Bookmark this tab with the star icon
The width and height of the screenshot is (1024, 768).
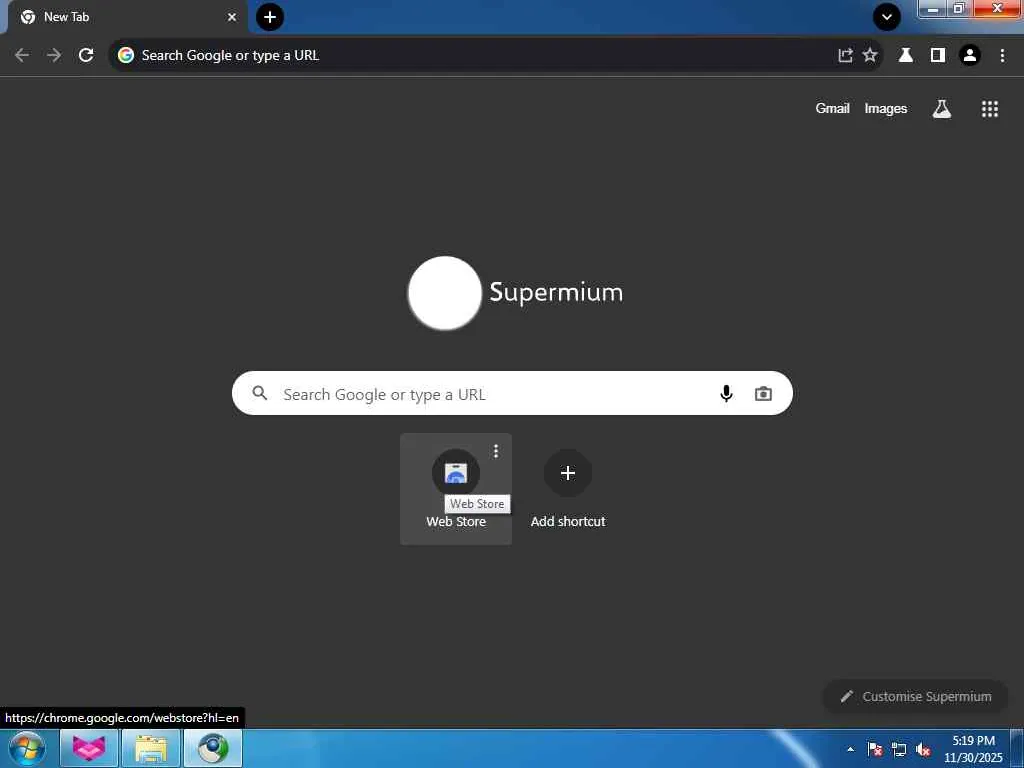[x=870, y=56]
